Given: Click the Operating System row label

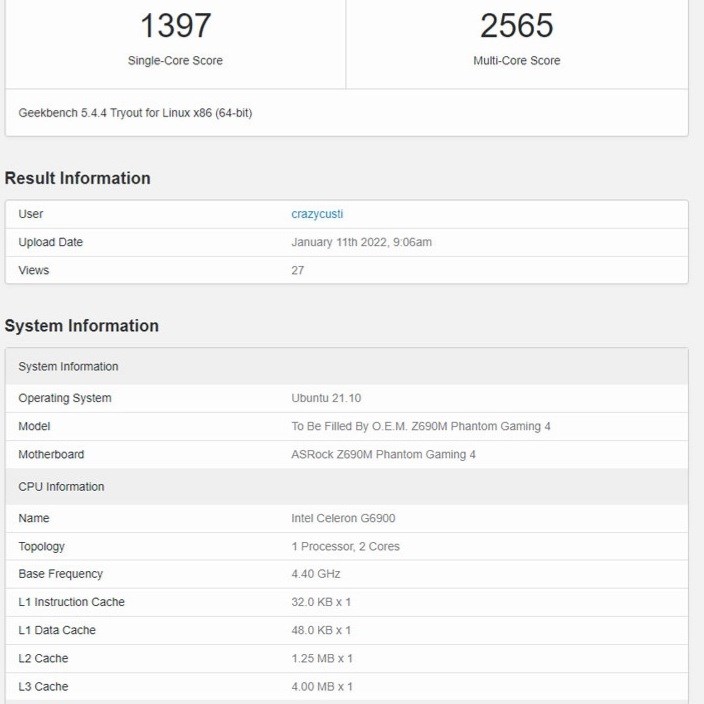Looking at the screenshot, I should (65, 398).
